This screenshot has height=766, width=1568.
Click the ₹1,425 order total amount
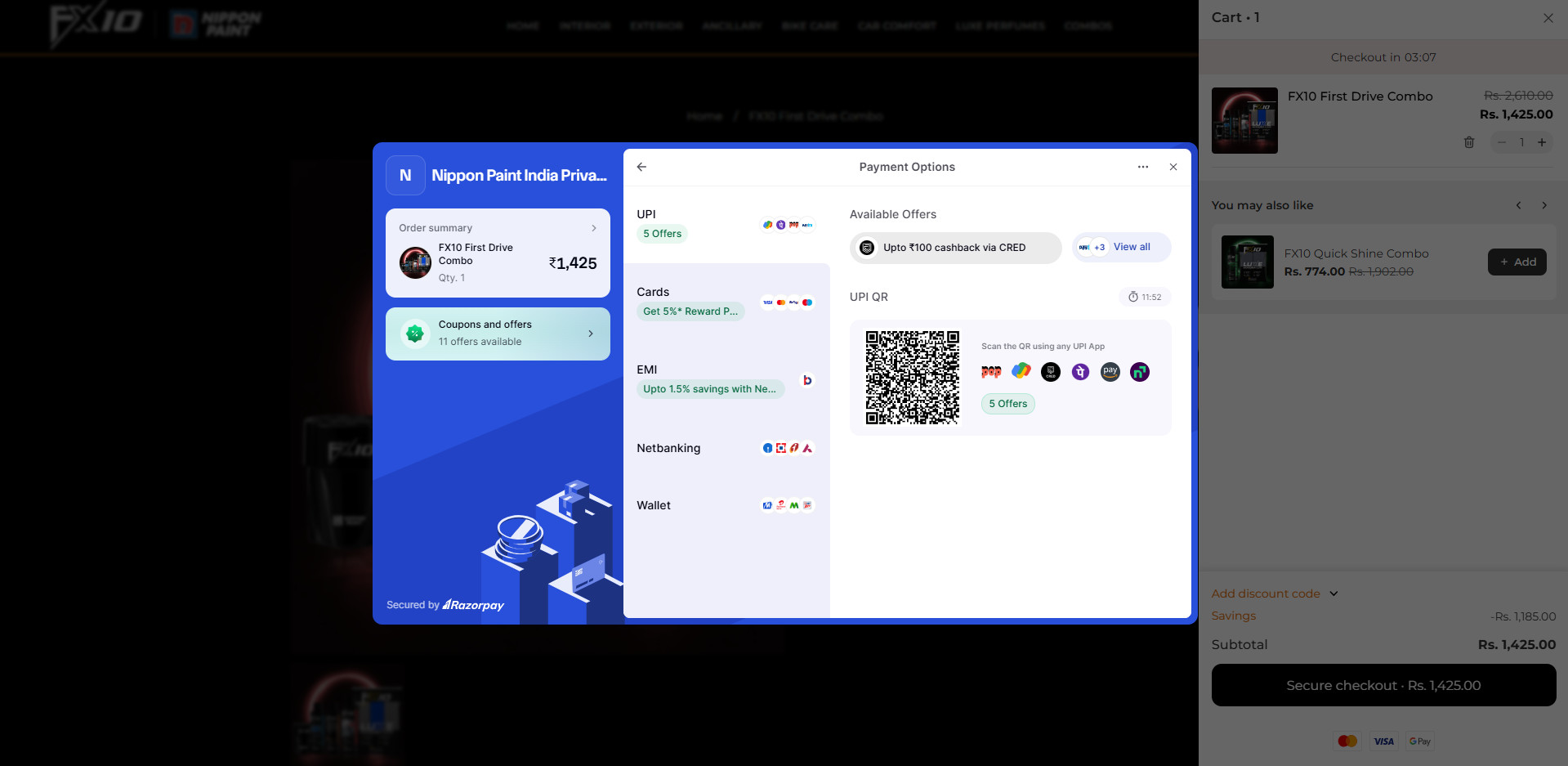point(573,263)
